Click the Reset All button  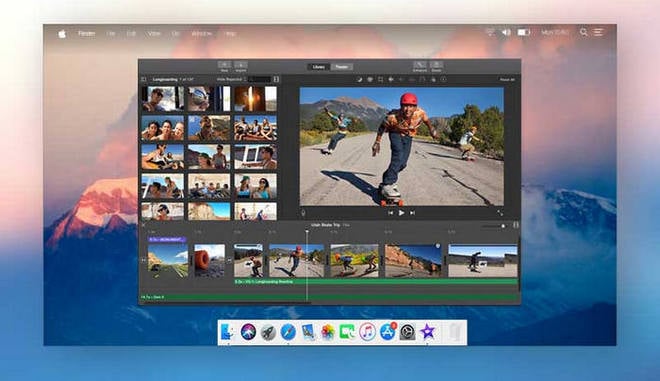(507, 79)
